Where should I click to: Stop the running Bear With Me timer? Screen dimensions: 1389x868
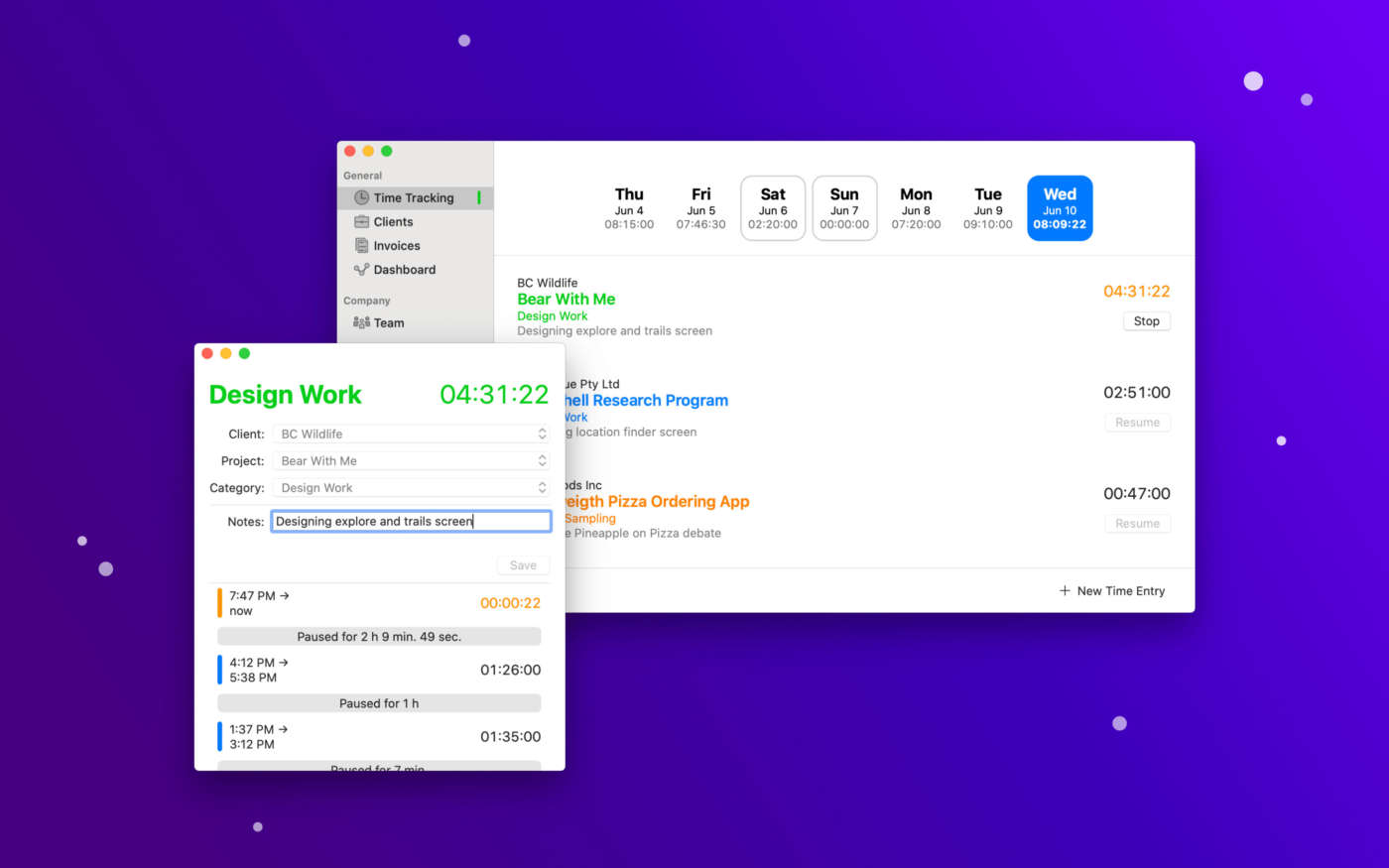pos(1147,321)
